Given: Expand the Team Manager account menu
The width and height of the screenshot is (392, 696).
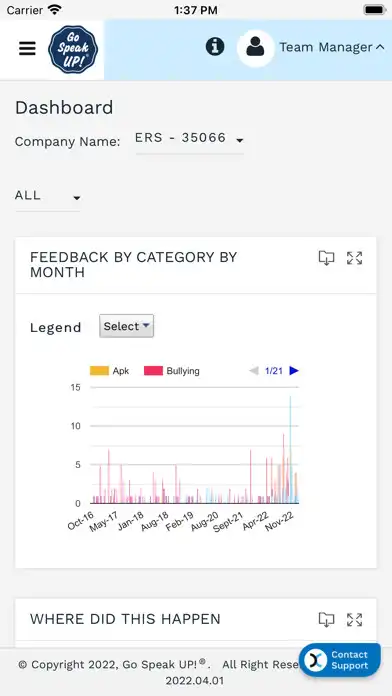Looking at the screenshot, I should 332,47.
